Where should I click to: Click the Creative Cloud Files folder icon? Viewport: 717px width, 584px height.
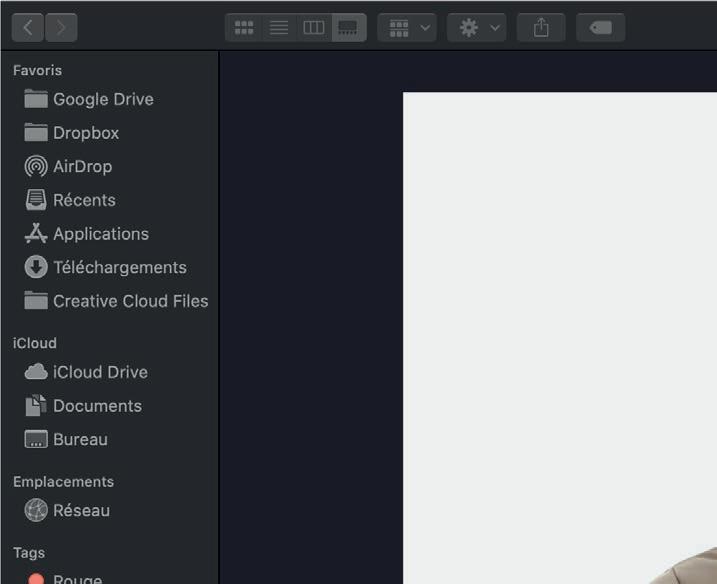(36, 300)
